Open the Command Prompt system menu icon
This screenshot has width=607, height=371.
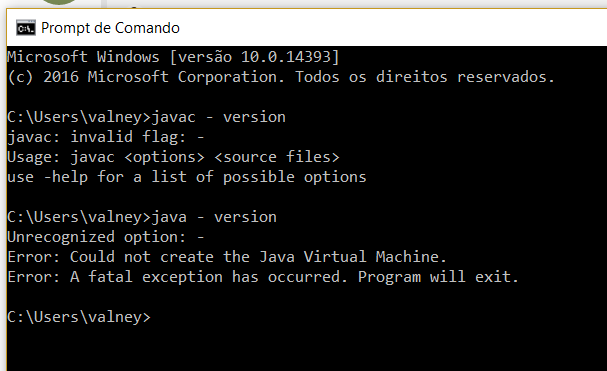[x=26, y=28]
